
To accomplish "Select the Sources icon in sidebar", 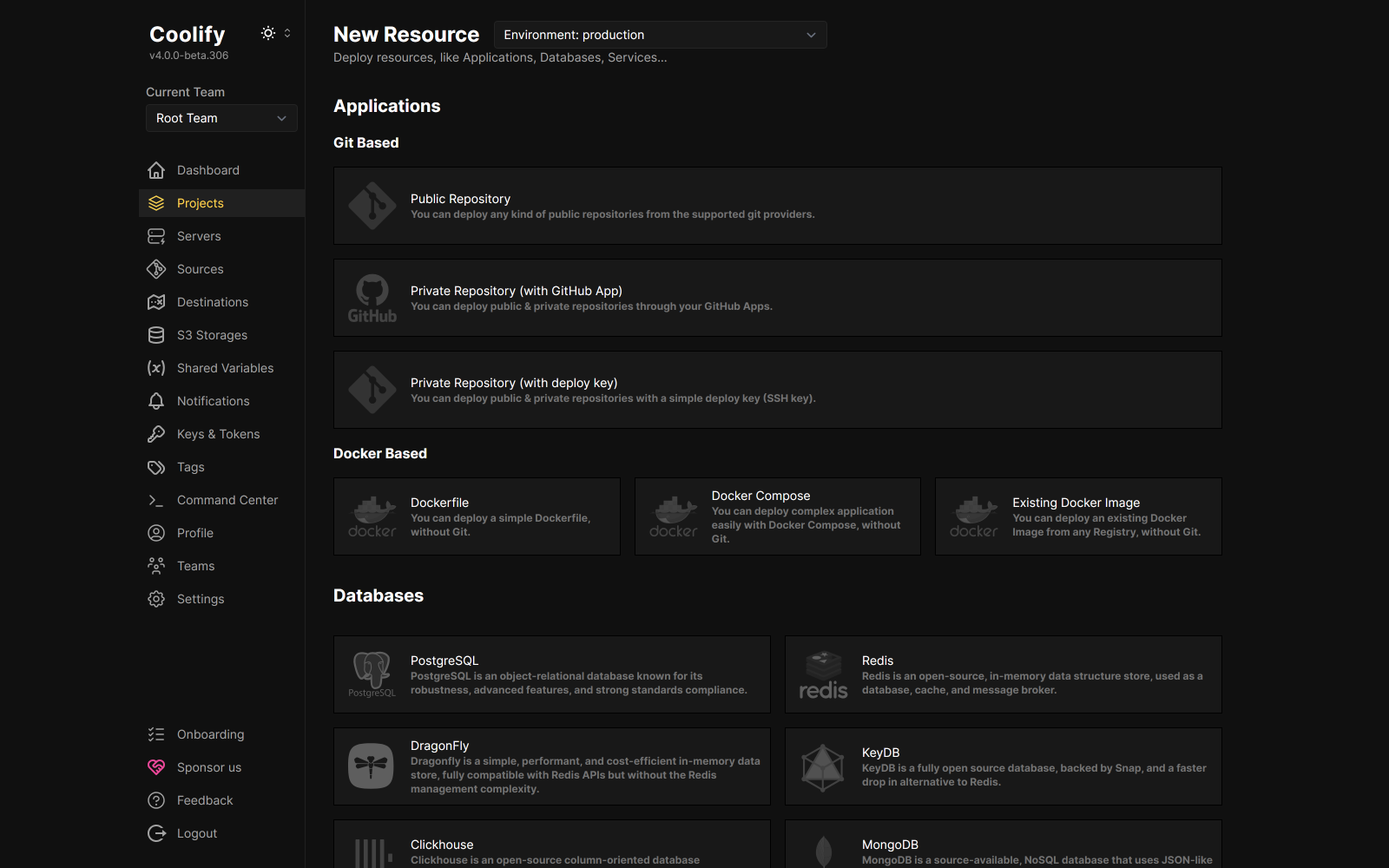I will tap(156, 269).
